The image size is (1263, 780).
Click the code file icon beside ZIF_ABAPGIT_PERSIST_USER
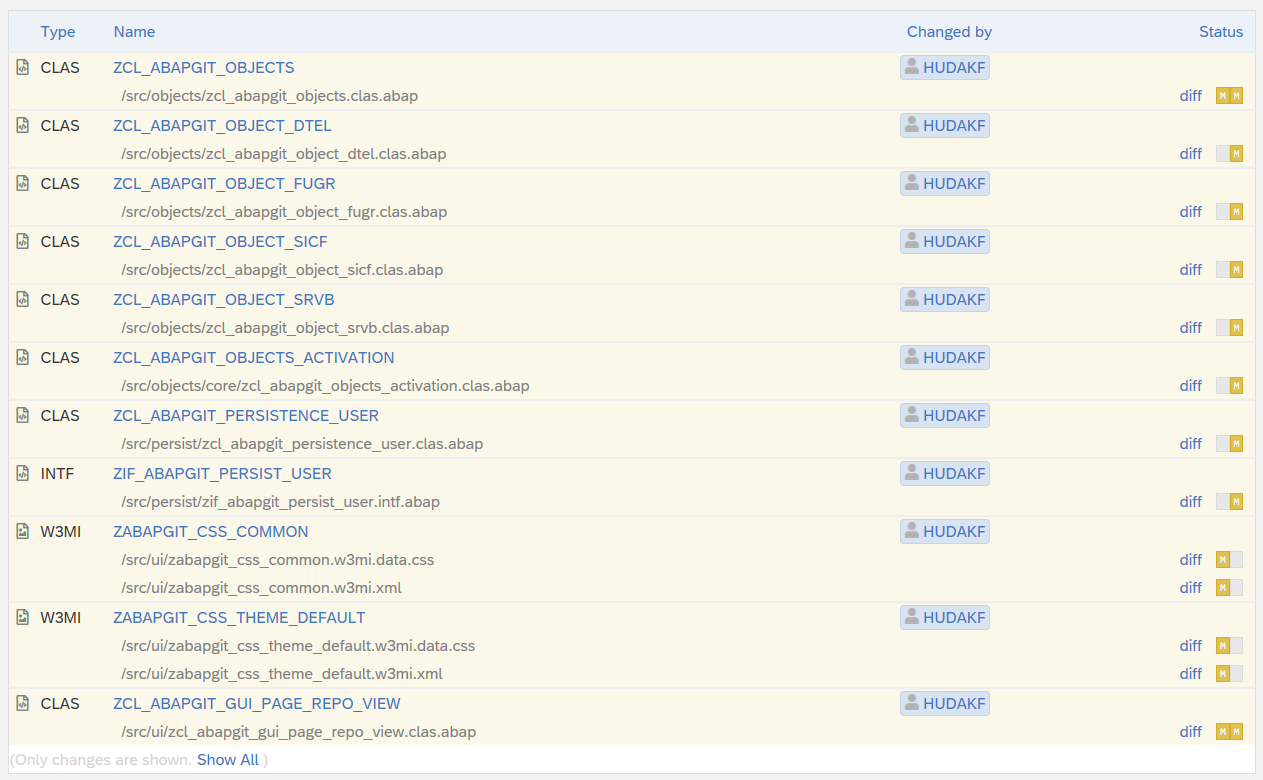[x=23, y=473]
